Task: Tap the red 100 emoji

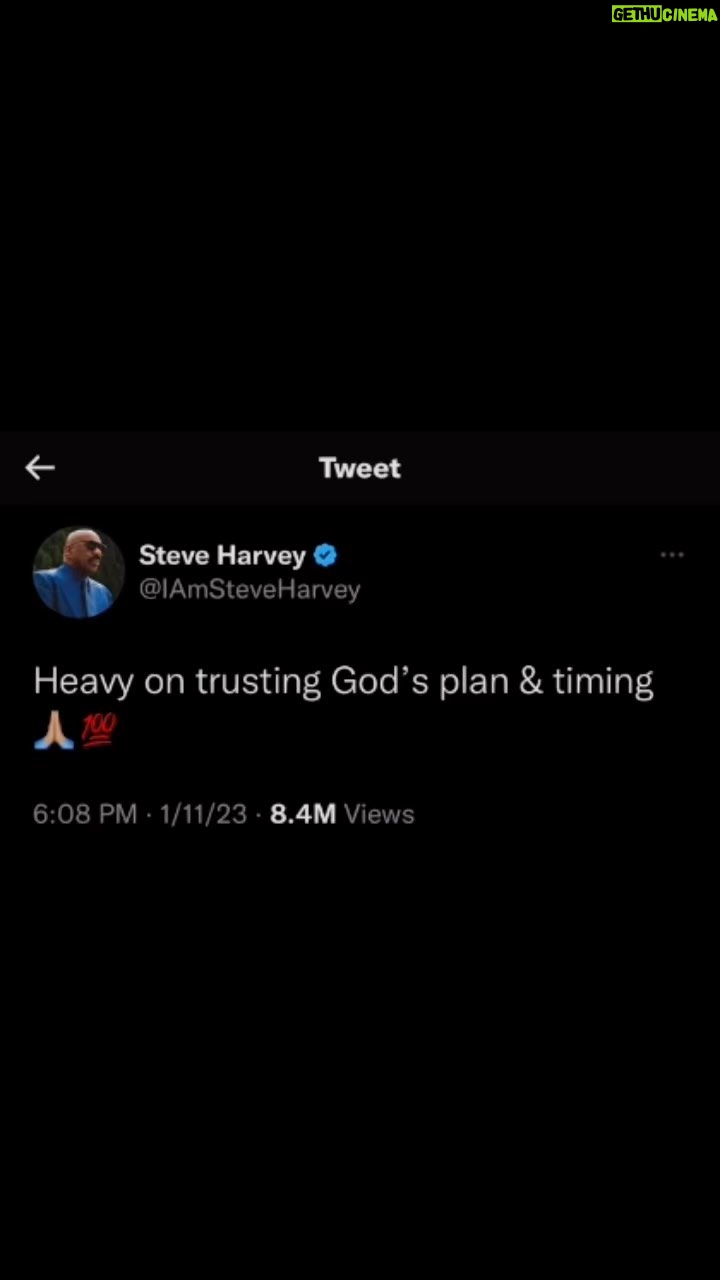Action: pos(98,732)
